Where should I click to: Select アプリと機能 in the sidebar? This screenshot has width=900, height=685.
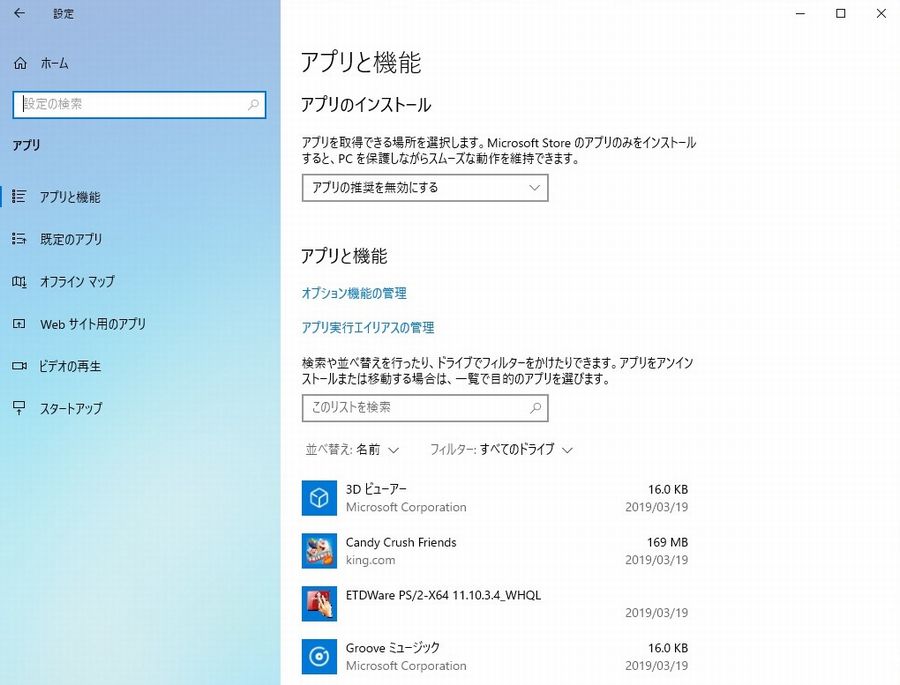140,197
